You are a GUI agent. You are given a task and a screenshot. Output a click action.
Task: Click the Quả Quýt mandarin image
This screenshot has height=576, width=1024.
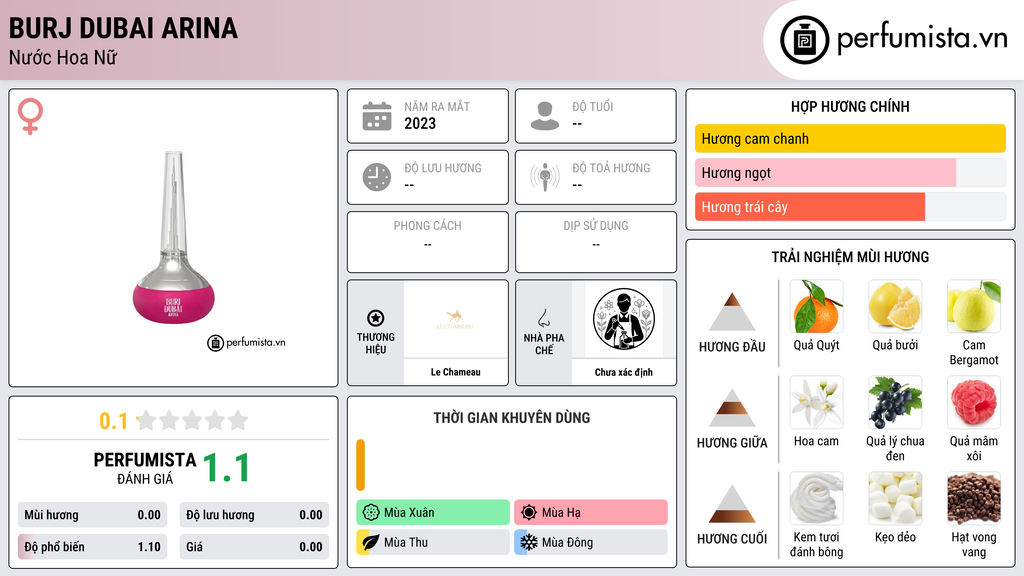pos(816,307)
